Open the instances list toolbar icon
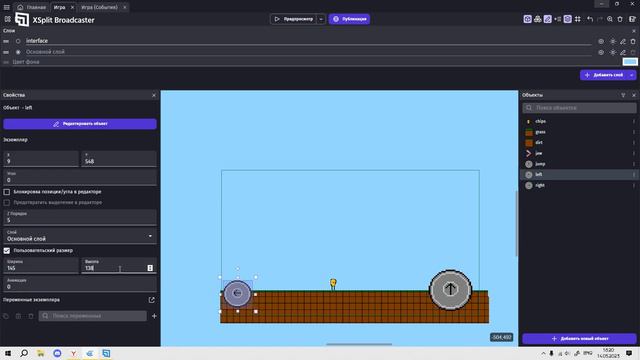 (x=558, y=19)
